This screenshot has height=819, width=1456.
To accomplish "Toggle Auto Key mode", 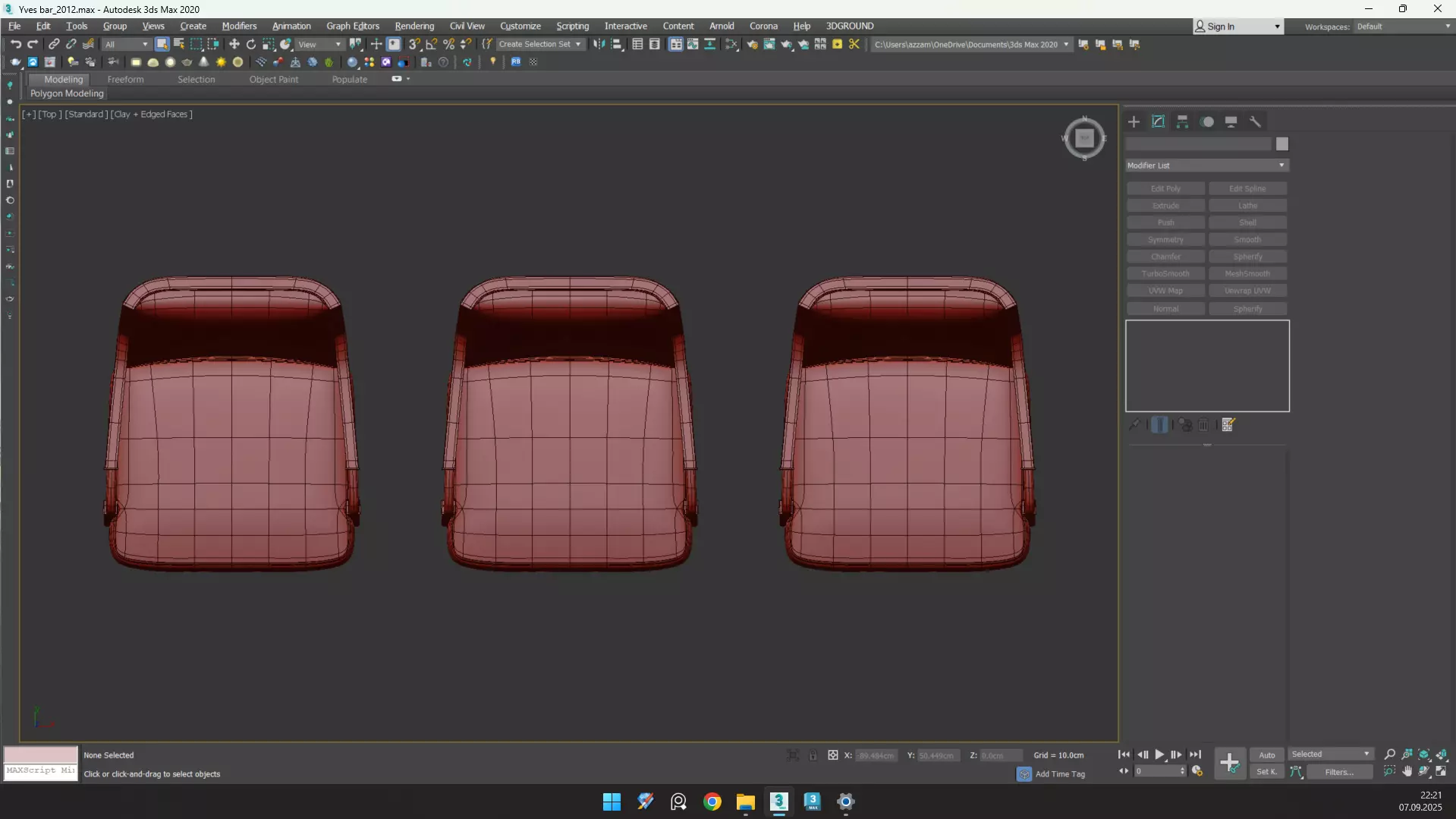I will point(1267,755).
